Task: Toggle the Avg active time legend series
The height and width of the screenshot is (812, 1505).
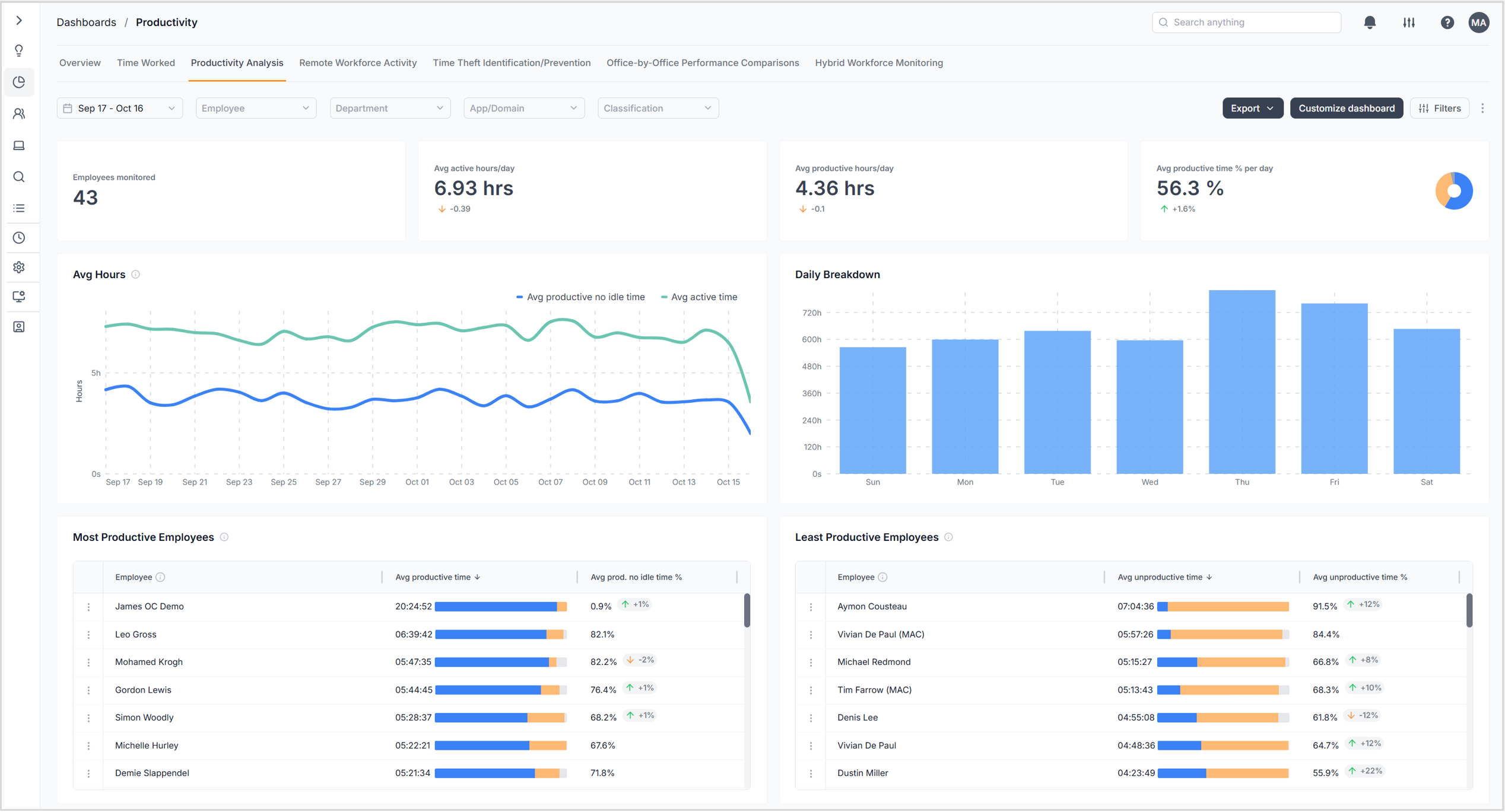Action: (x=699, y=297)
